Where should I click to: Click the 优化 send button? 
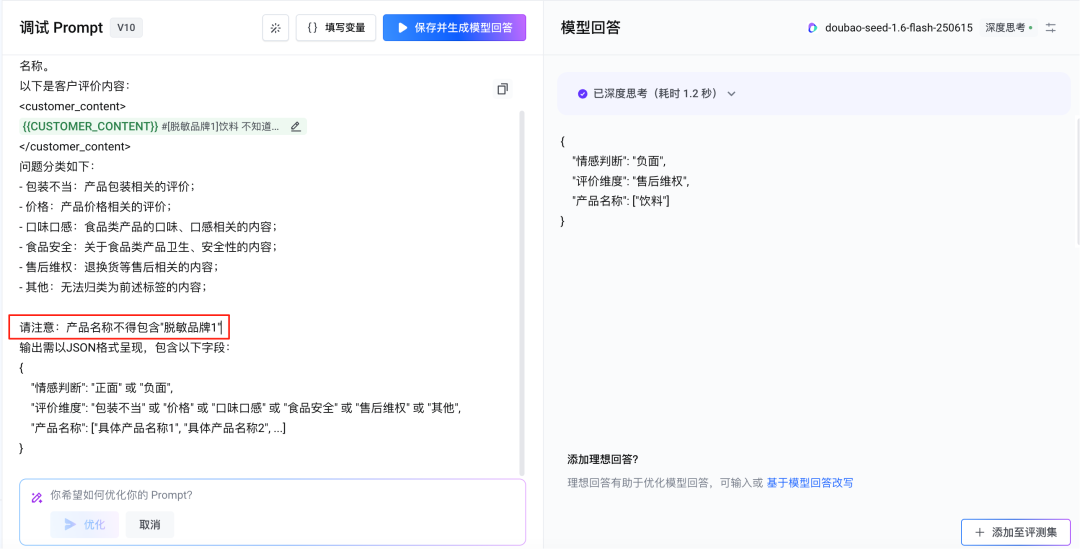pyautogui.click(x=85, y=524)
